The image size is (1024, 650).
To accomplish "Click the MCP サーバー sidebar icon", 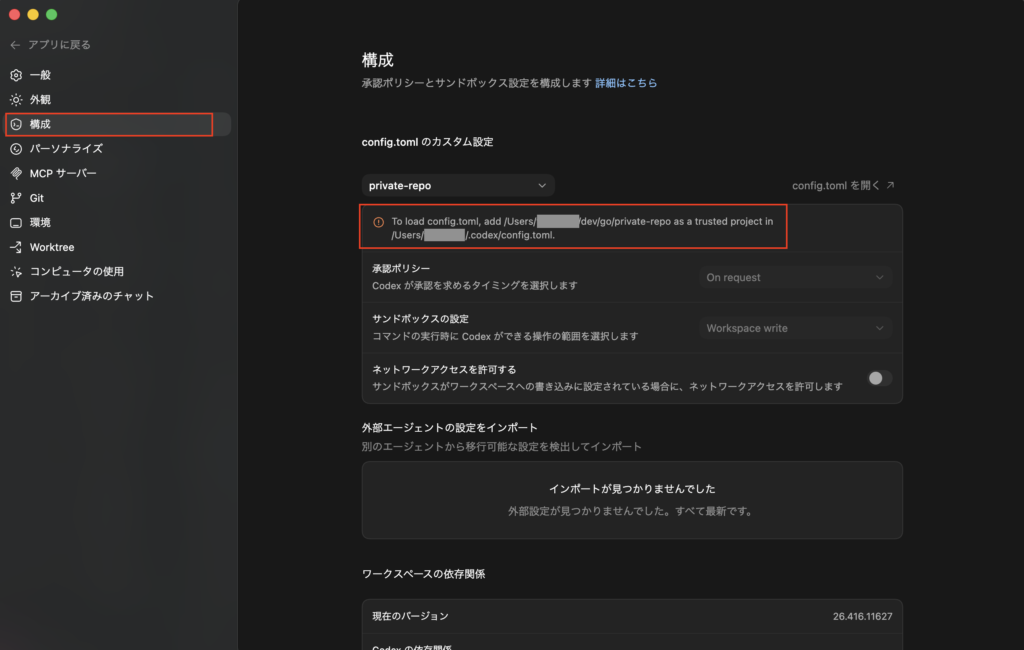I will tap(16, 173).
